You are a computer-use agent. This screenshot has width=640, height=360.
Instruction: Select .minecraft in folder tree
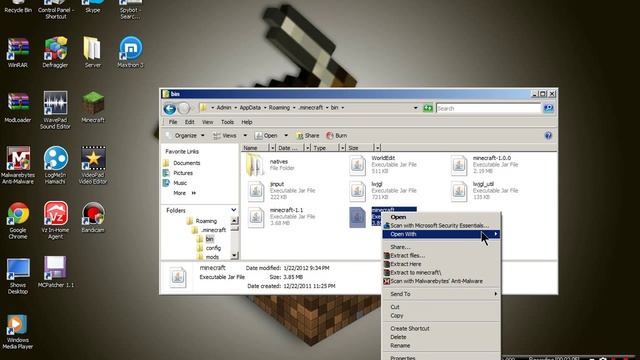coord(209,230)
